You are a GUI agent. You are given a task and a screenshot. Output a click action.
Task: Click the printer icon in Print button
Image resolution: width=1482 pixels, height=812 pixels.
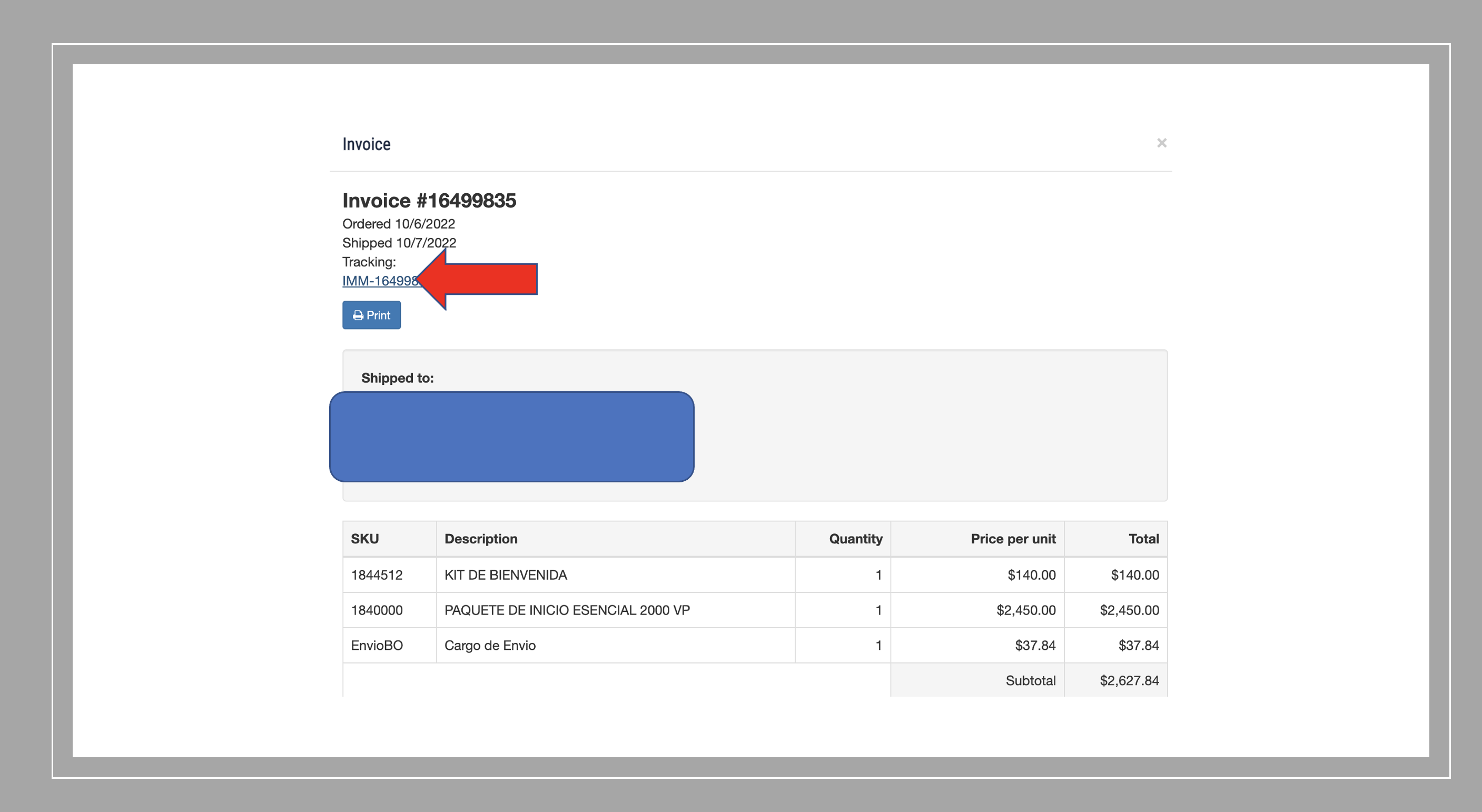click(358, 316)
